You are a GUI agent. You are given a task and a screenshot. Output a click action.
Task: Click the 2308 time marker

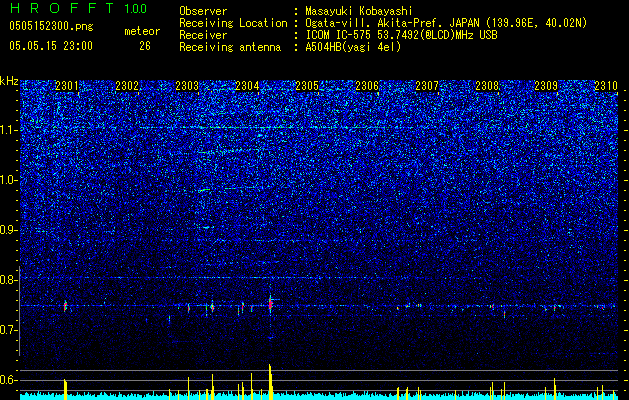tap(487, 85)
